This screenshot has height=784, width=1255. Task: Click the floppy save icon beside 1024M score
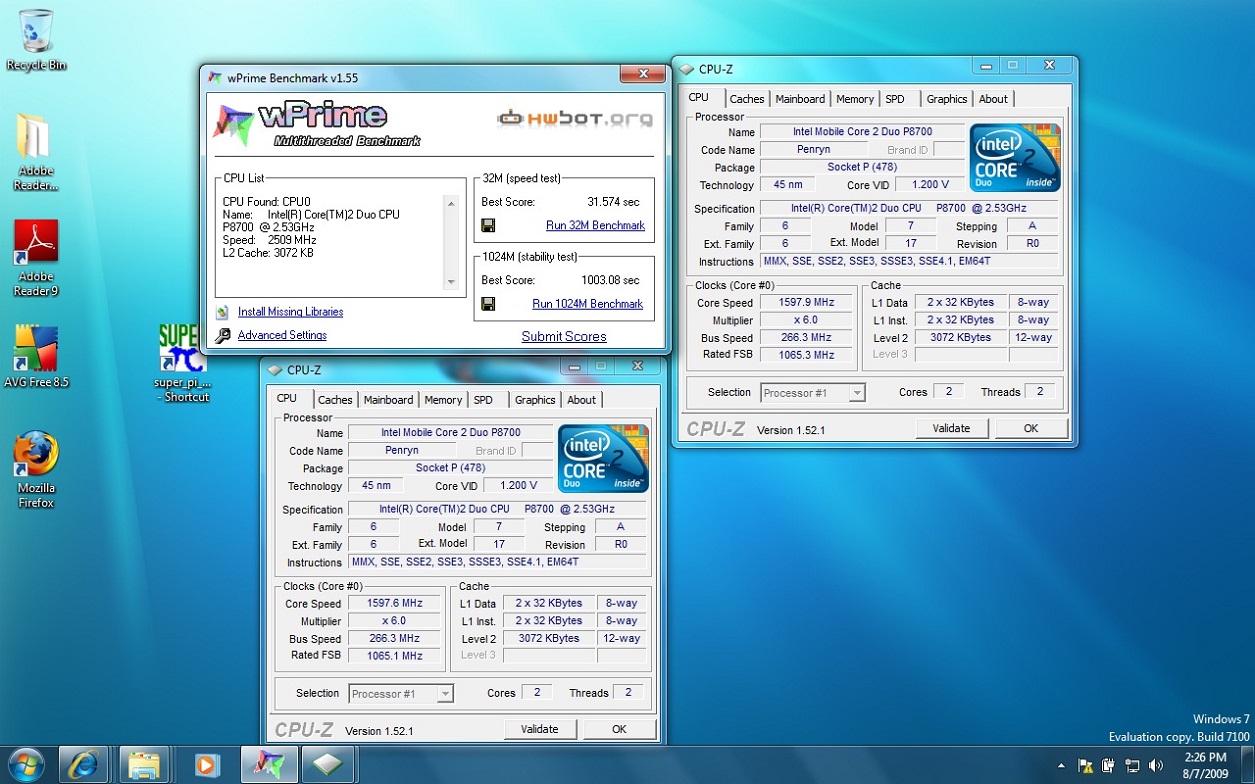488,304
